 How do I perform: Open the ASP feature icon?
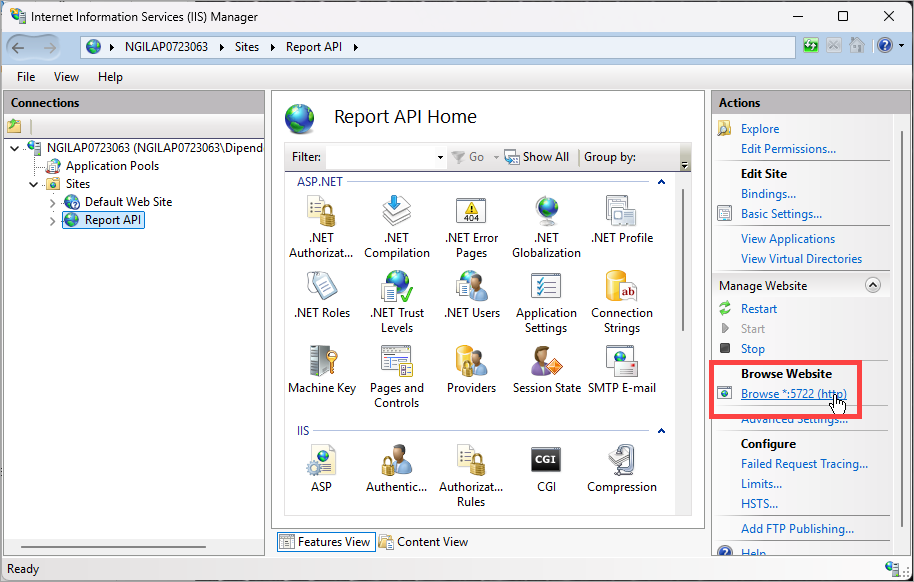pyautogui.click(x=321, y=469)
